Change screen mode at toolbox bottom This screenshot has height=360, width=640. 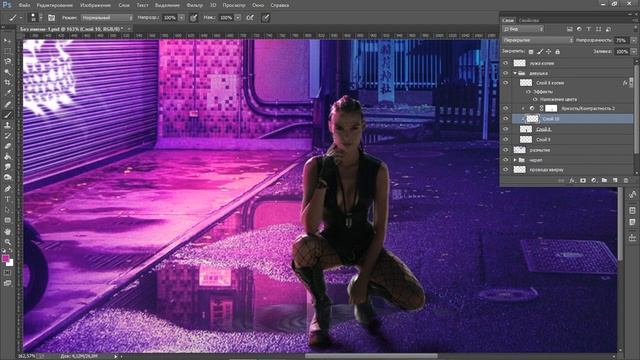click(7, 283)
